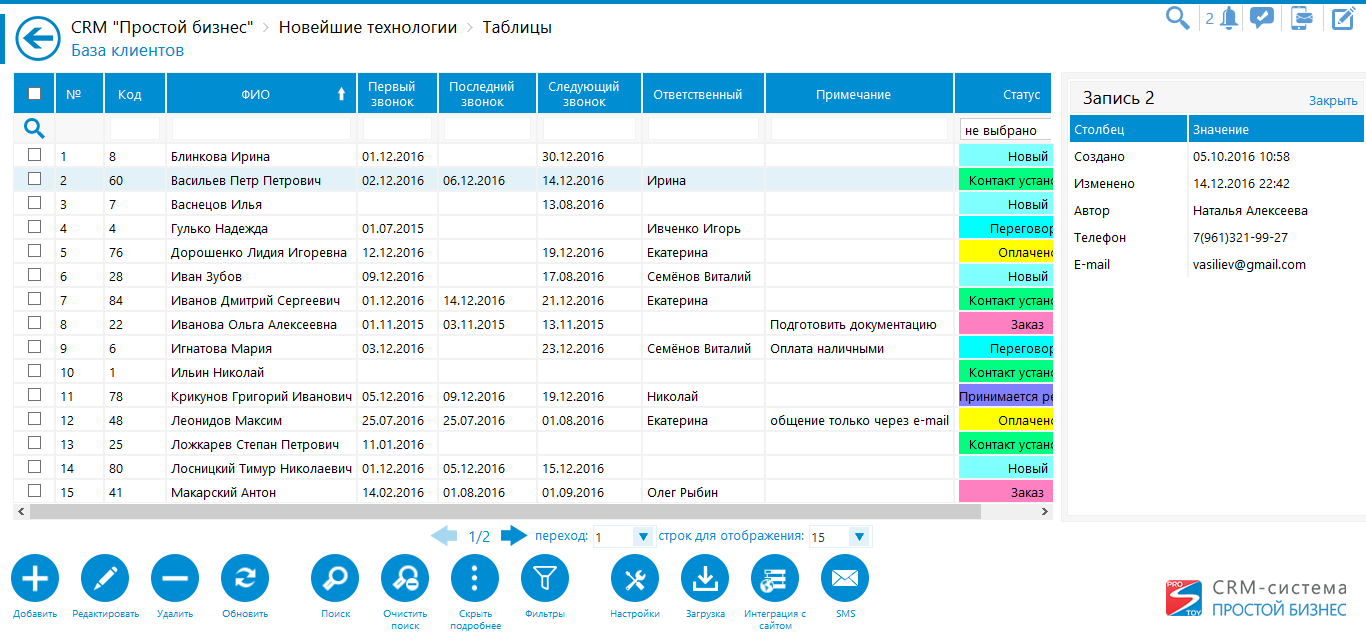
Task: Open the SMS envelope icon
Action: click(844, 578)
